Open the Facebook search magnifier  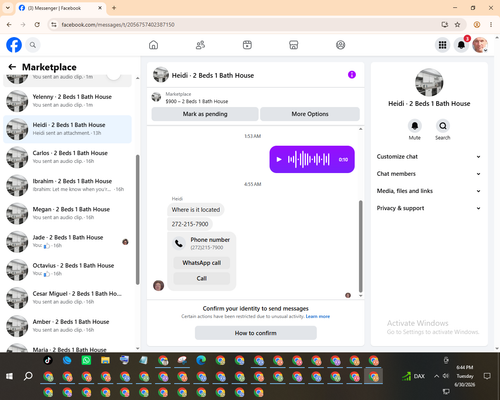coord(33,45)
